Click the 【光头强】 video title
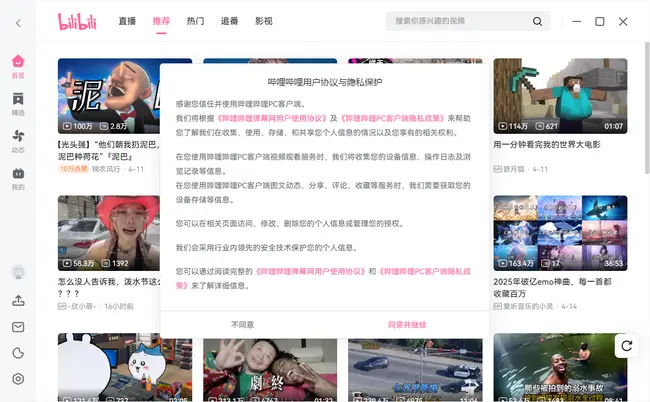The width and height of the screenshot is (650, 402). coord(109,150)
